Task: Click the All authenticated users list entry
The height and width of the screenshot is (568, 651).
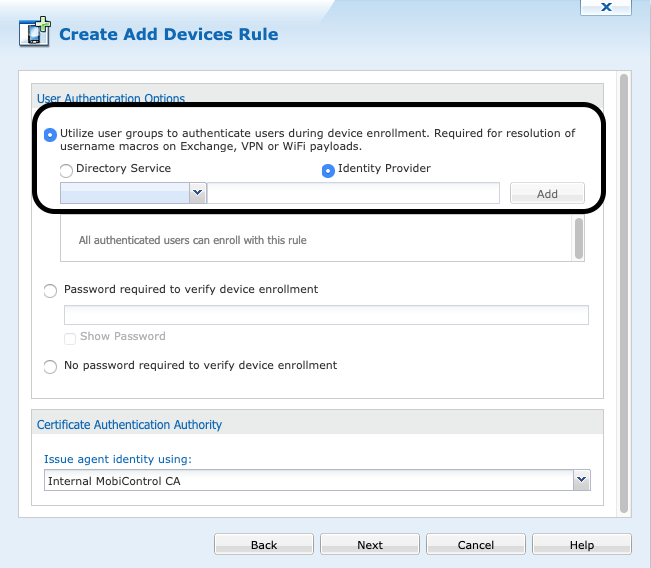Action: coord(192,240)
